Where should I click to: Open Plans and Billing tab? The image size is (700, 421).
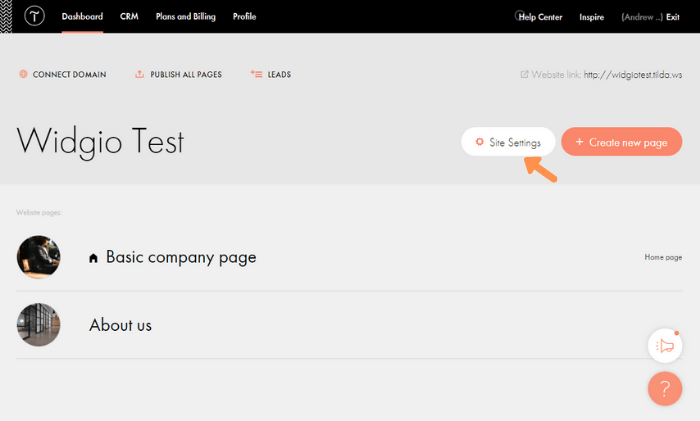pyautogui.click(x=186, y=17)
